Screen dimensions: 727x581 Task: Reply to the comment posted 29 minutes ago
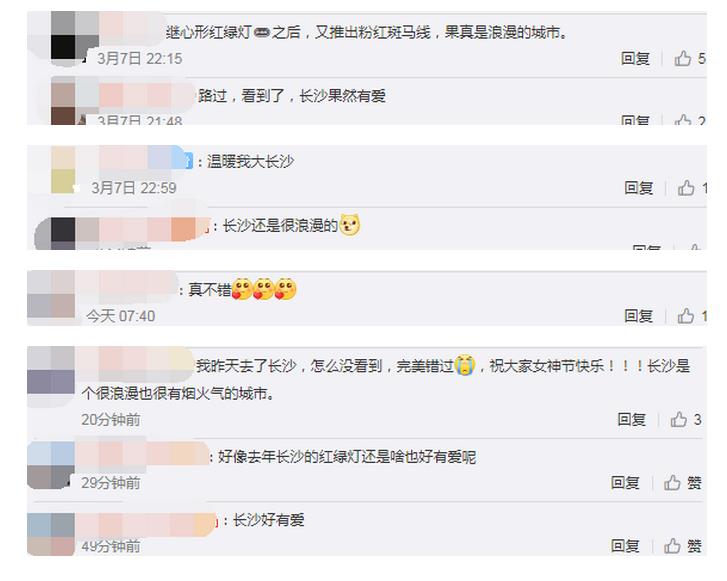point(625,483)
